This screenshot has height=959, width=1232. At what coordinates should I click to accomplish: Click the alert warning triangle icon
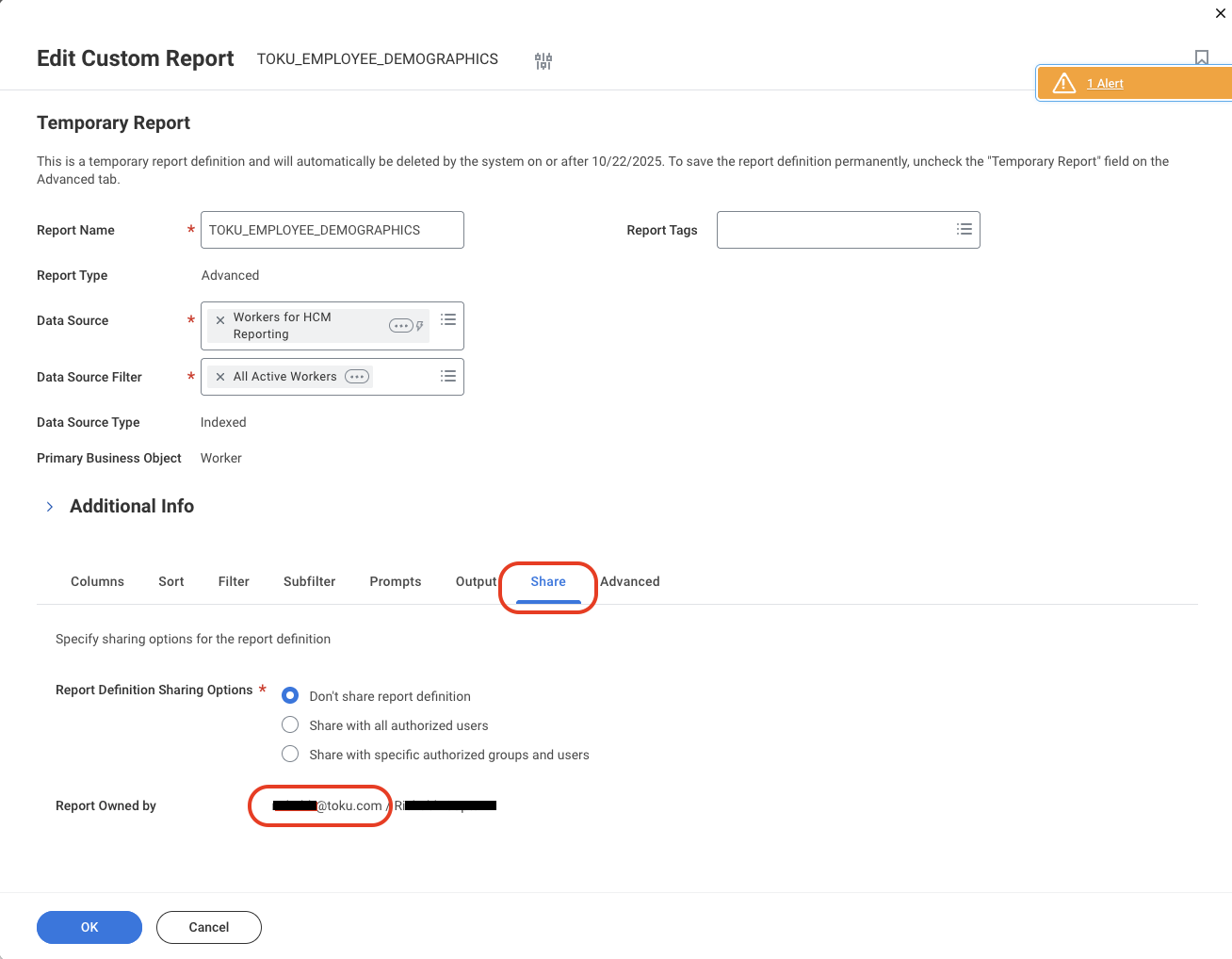coord(1064,83)
